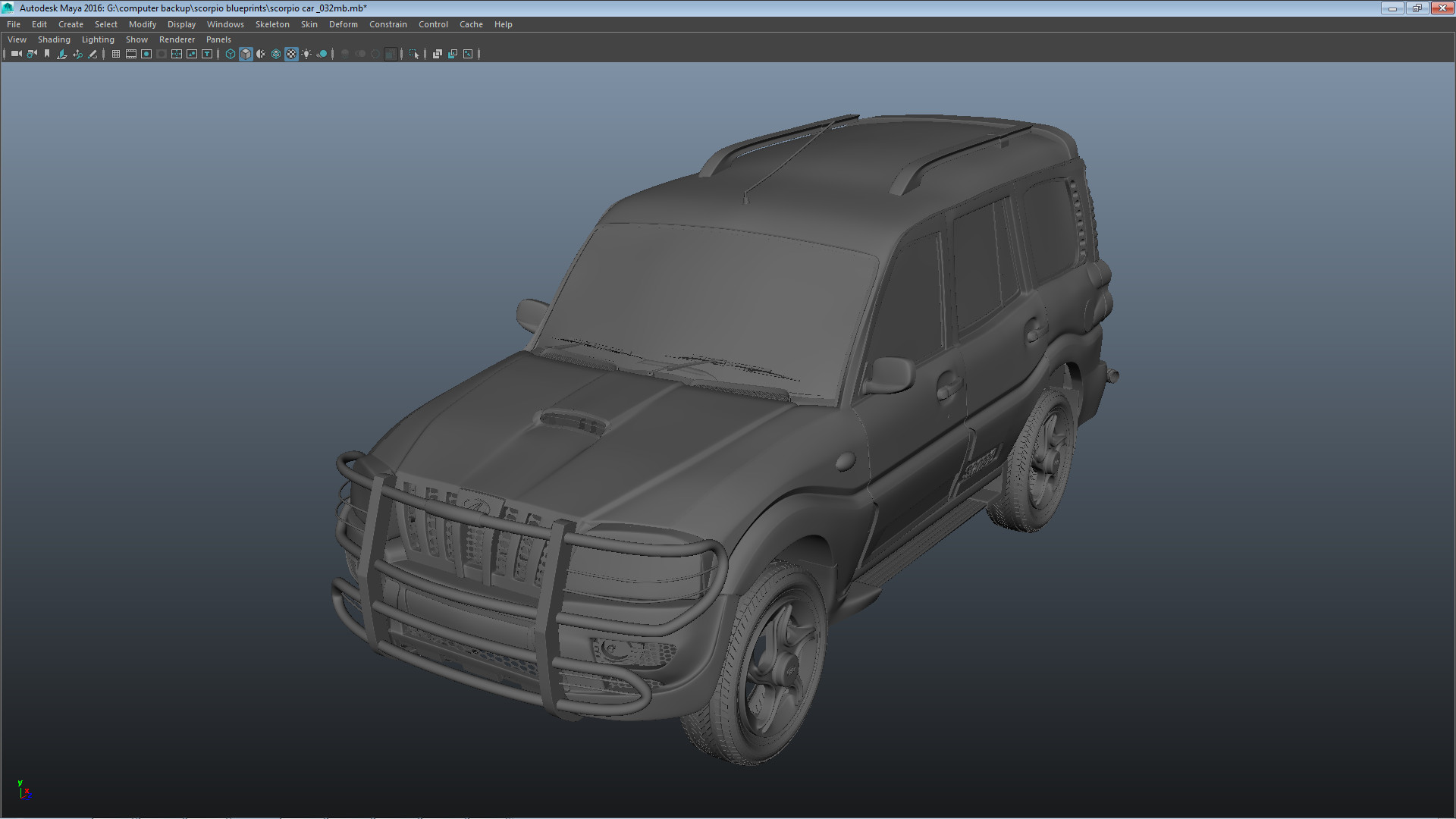Click the Help menu entry
1456x819 pixels.
(503, 24)
